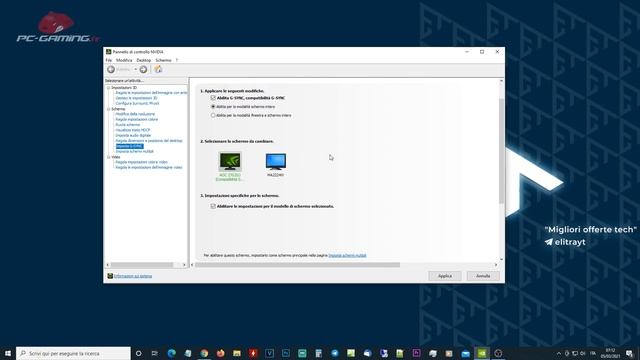Image resolution: width=640 pixels, height=360 pixels.
Task: Click the taskbar search box
Action: tap(73, 353)
